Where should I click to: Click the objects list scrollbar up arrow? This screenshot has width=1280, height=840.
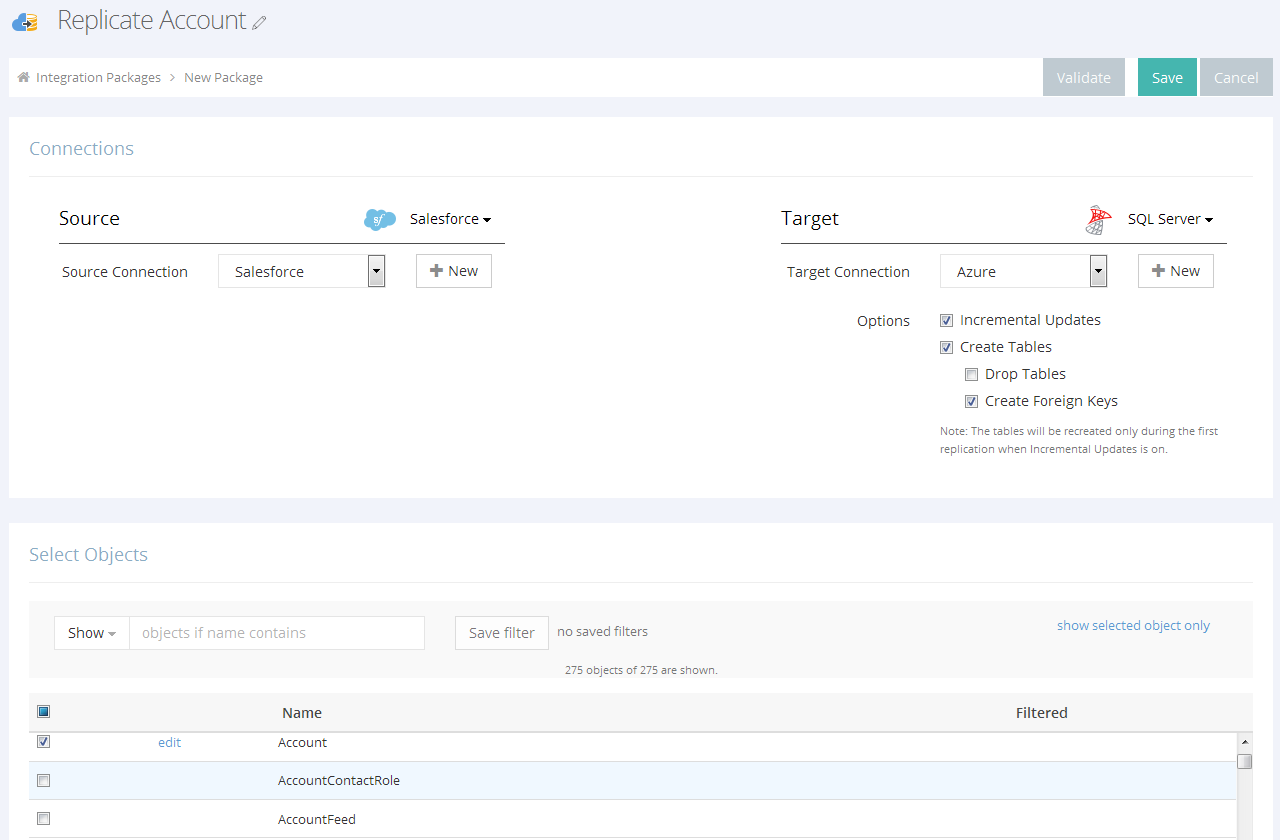(1245, 742)
